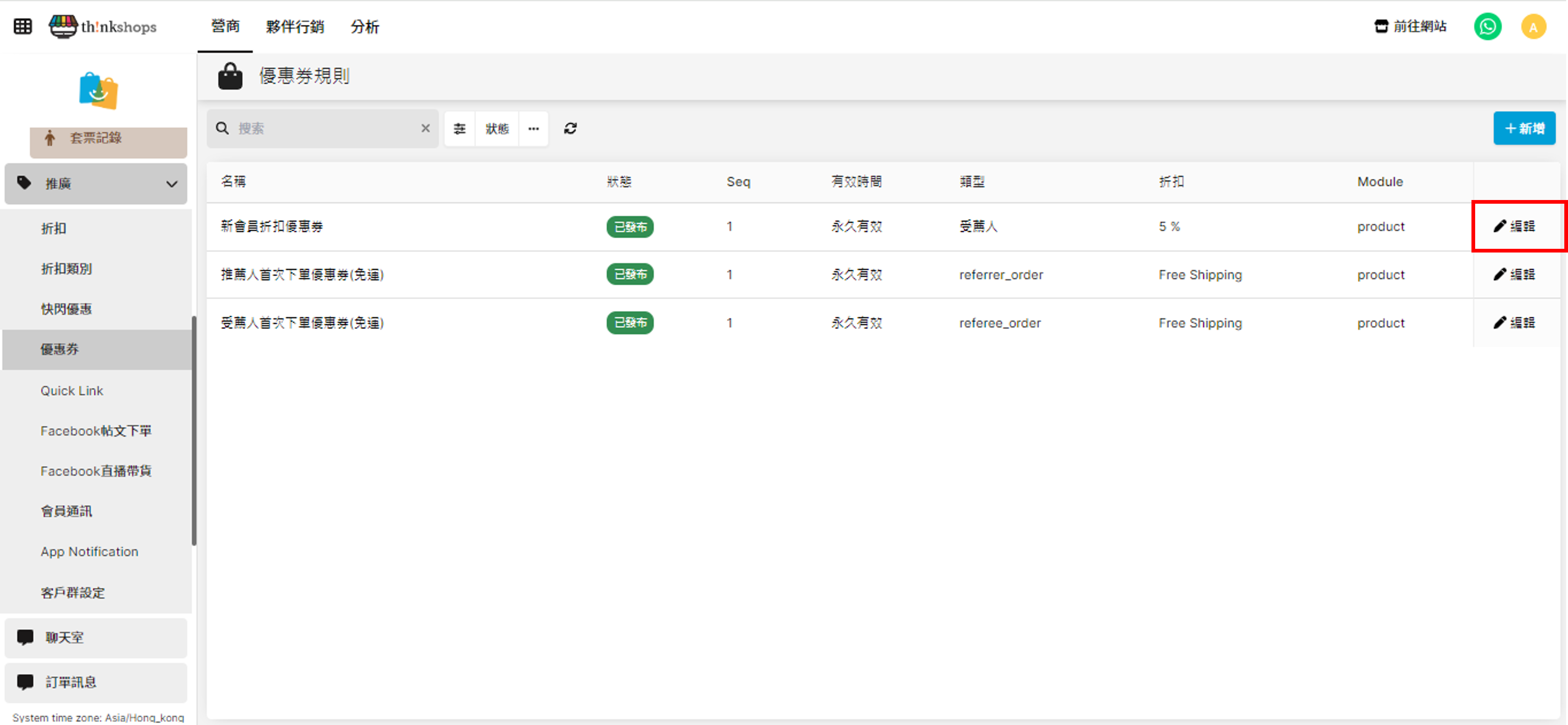The width and height of the screenshot is (1568, 725).
Task: Open the filter sliders icon
Action: click(459, 128)
